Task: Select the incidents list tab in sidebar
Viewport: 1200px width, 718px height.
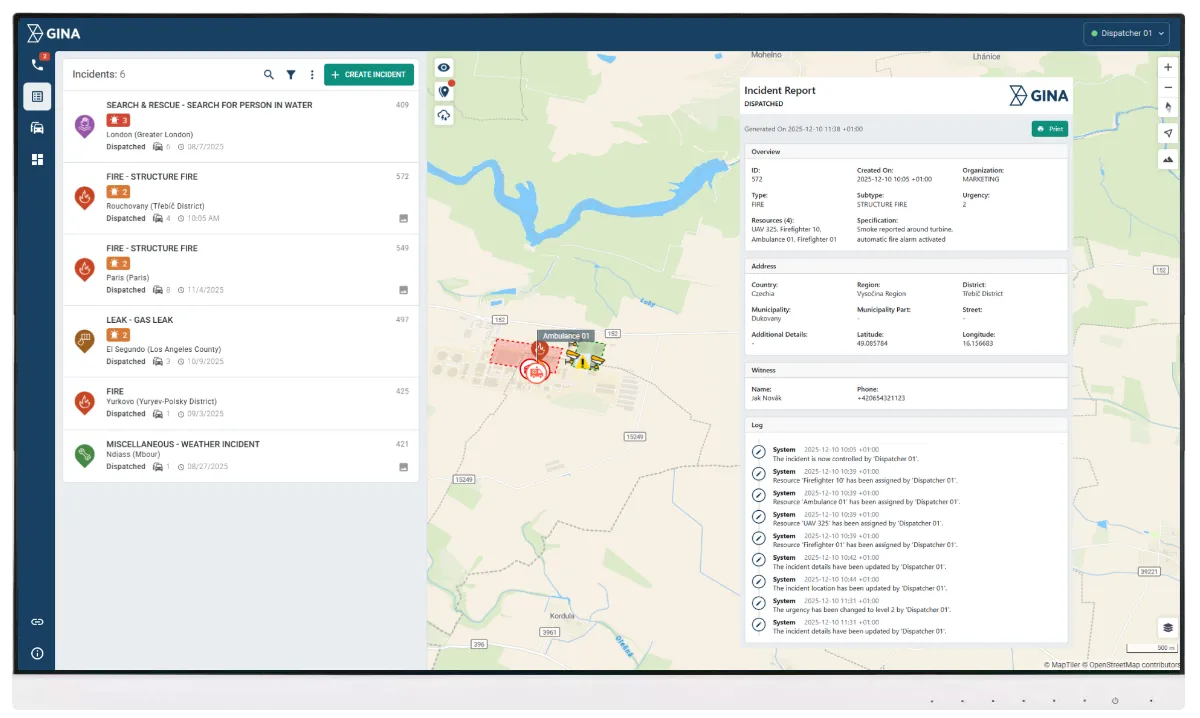Action: click(x=38, y=97)
